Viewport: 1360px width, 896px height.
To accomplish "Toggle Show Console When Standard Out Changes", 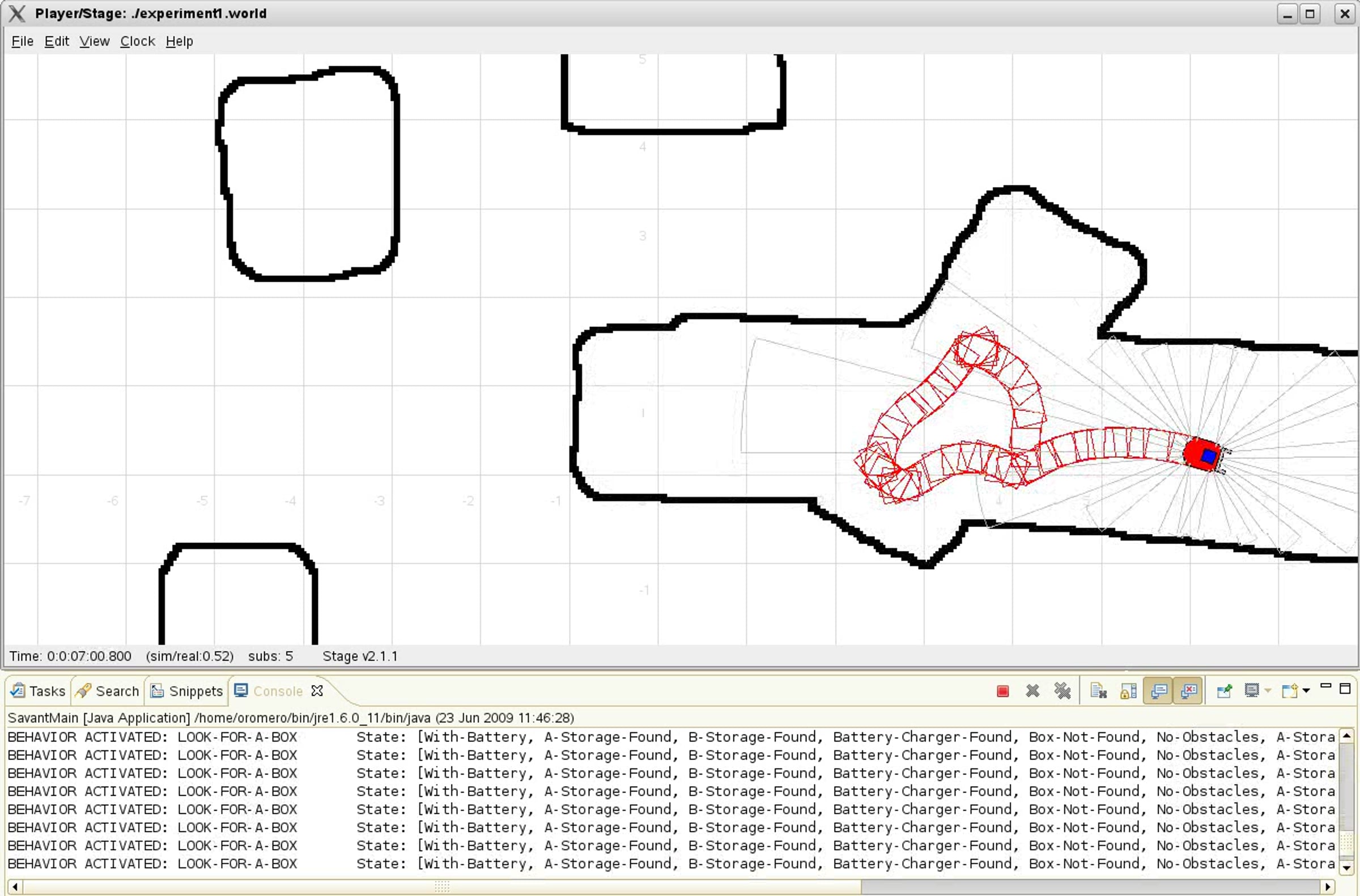I will pos(1158,691).
